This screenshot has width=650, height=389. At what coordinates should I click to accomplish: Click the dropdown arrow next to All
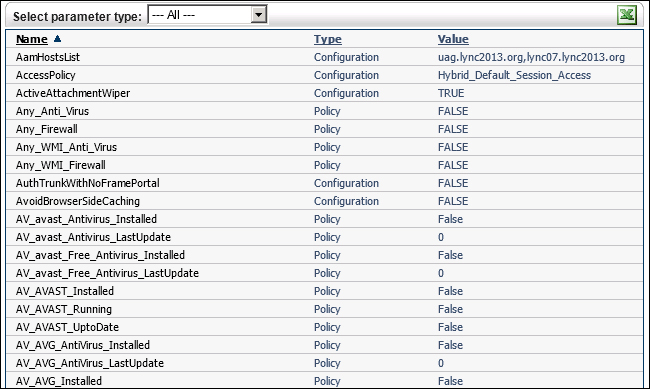coord(259,15)
